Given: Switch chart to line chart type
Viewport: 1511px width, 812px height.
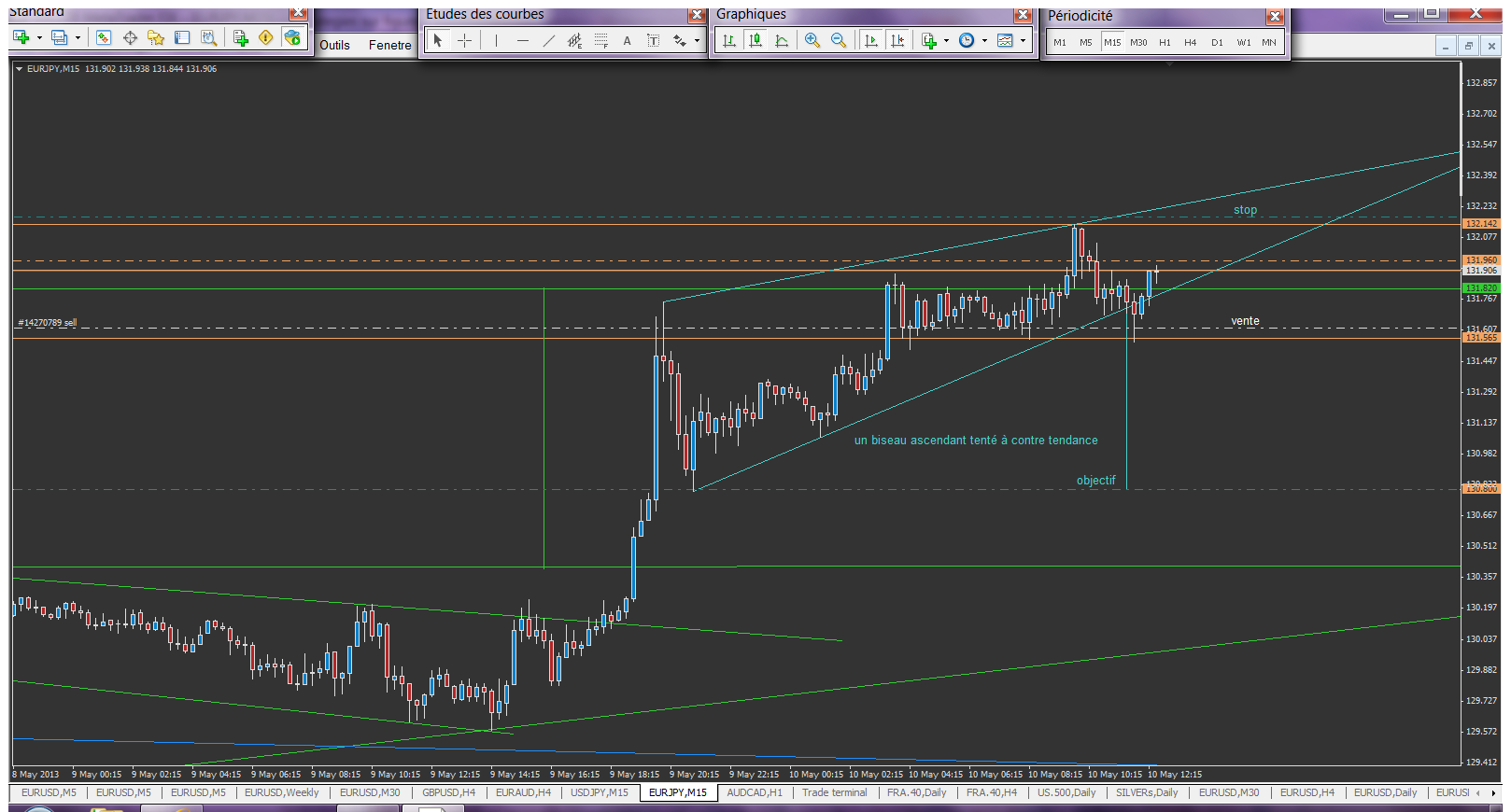Looking at the screenshot, I should [782, 40].
